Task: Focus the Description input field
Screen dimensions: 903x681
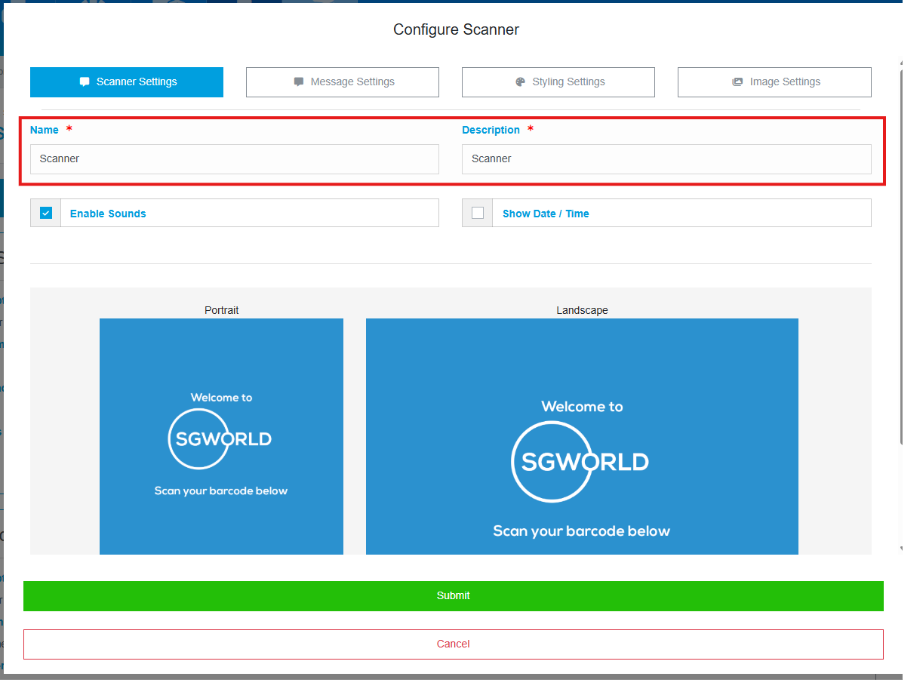Action: [666, 159]
